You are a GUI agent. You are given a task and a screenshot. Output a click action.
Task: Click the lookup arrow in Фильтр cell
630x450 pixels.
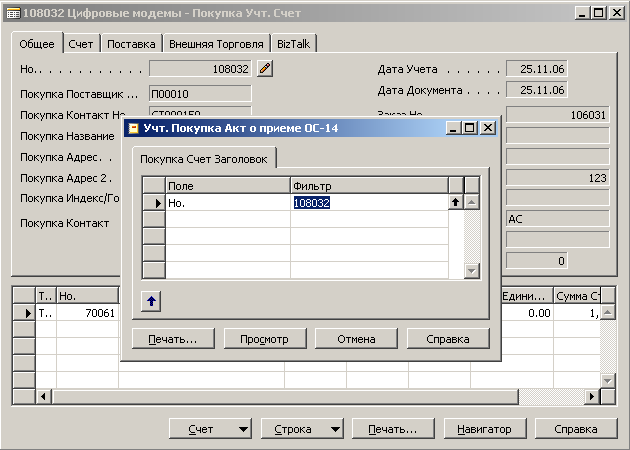[x=455, y=202]
